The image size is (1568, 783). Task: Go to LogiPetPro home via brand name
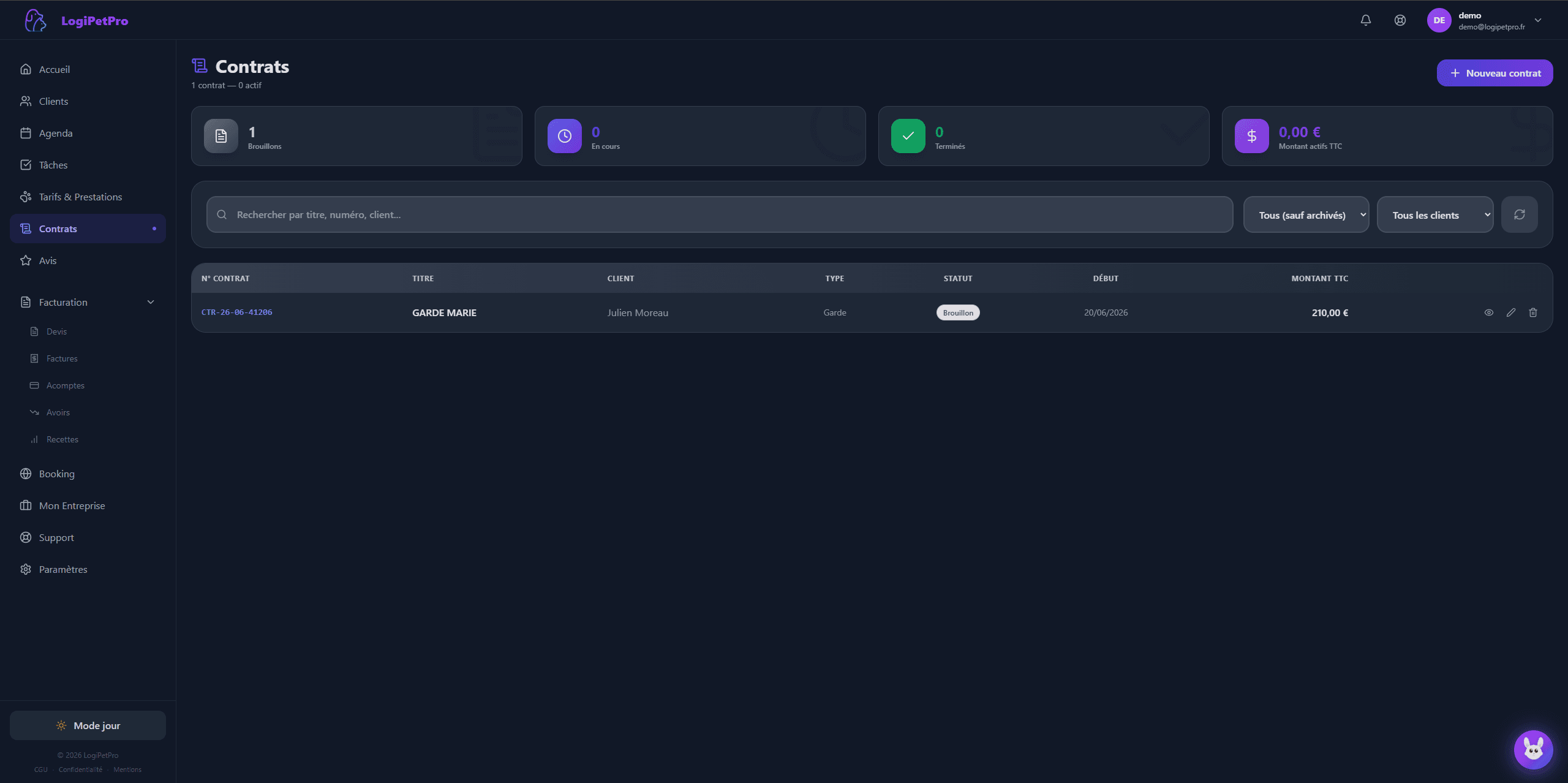(94, 21)
